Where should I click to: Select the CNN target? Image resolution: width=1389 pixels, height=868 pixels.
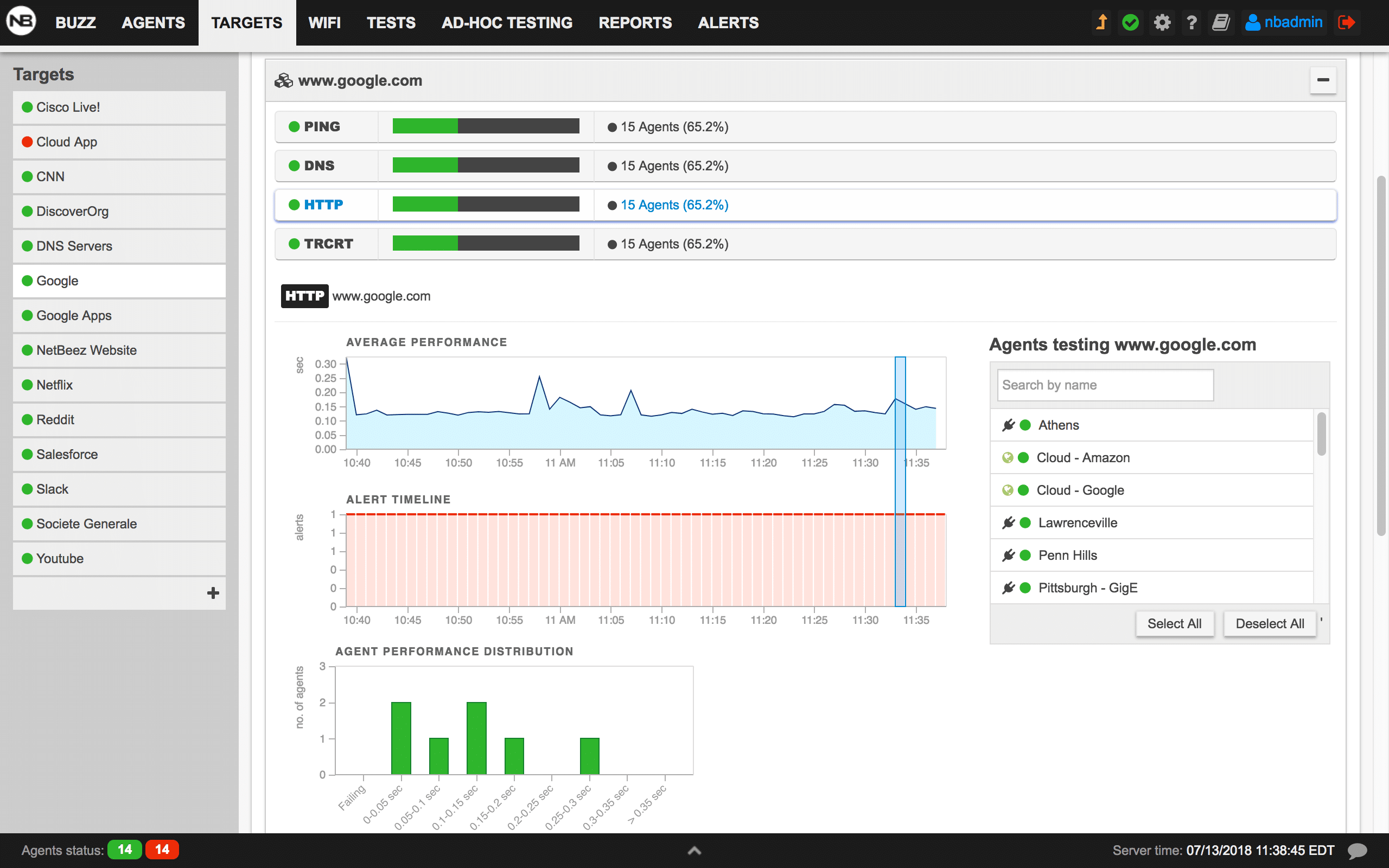click(x=119, y=177)
